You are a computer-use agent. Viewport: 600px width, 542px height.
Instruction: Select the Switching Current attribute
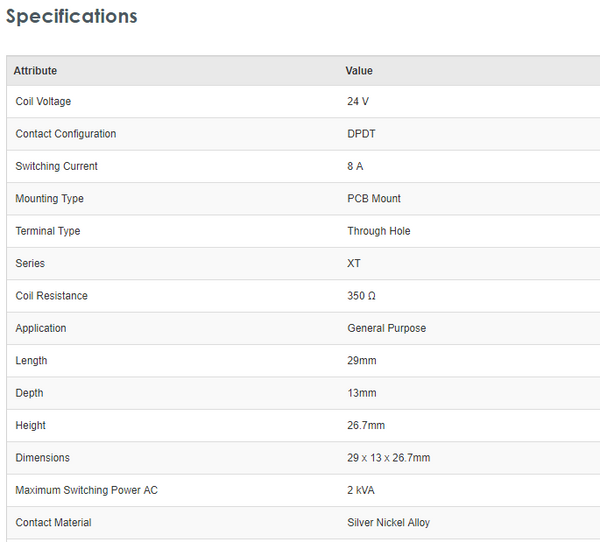tap(57, 166)
